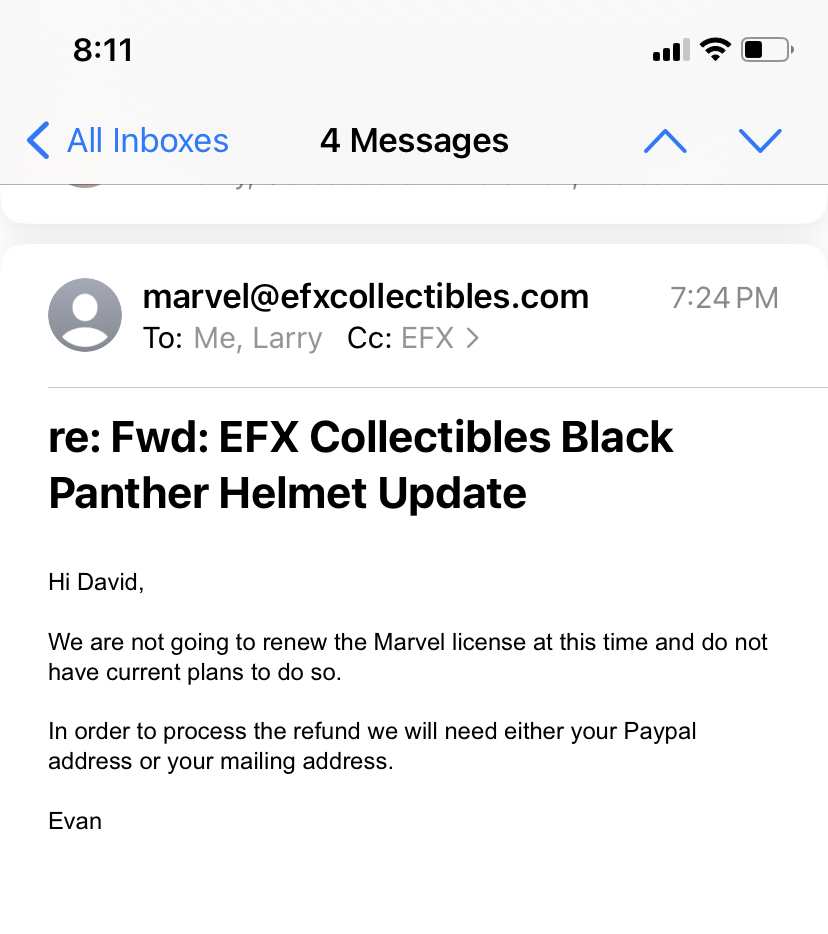This screenshot has width=828, height=934.
Task: Show next message with down arrow
Action: click(x=760, y=141)
